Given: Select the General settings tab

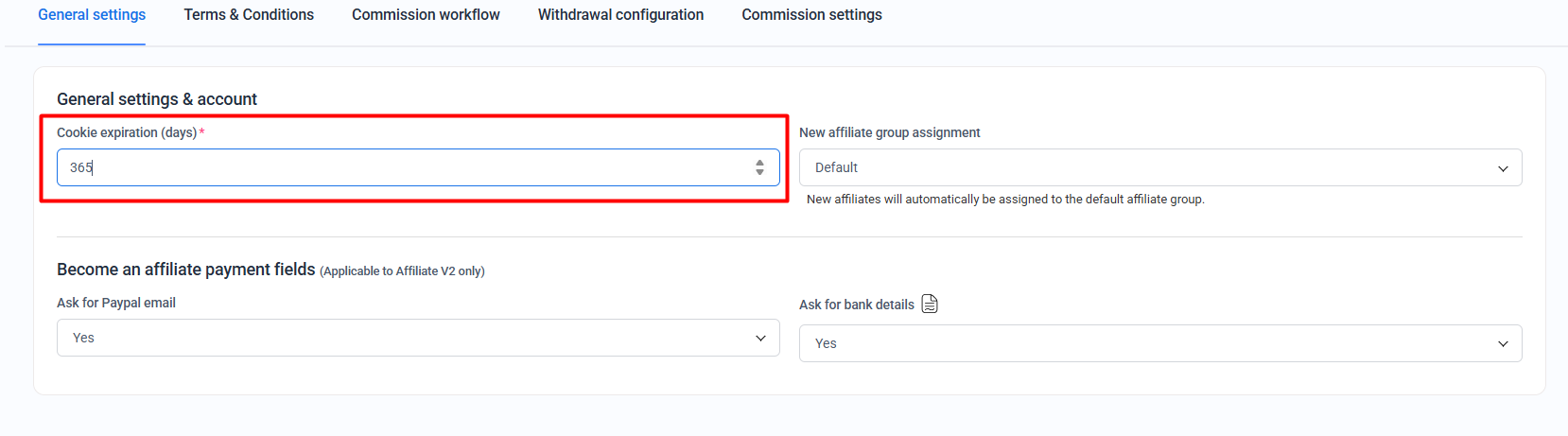Looking at the screenshot, I should [x=92, y=15].
